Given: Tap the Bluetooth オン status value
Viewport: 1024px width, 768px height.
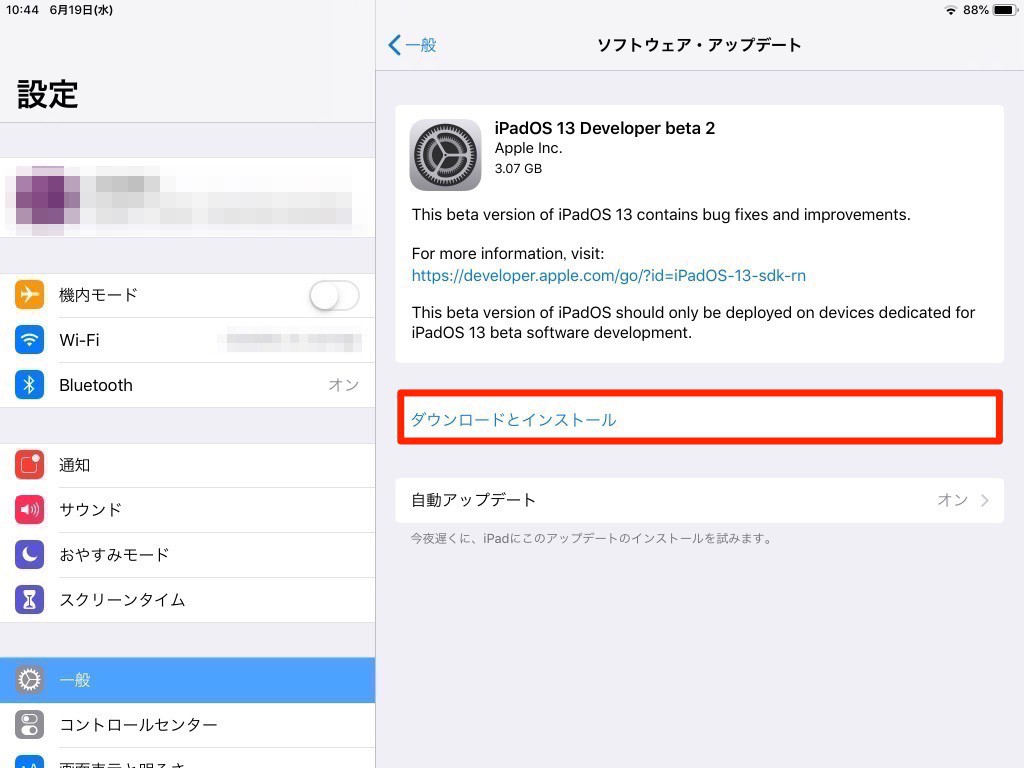Looking at the screenshot, I should click(344, 385).
